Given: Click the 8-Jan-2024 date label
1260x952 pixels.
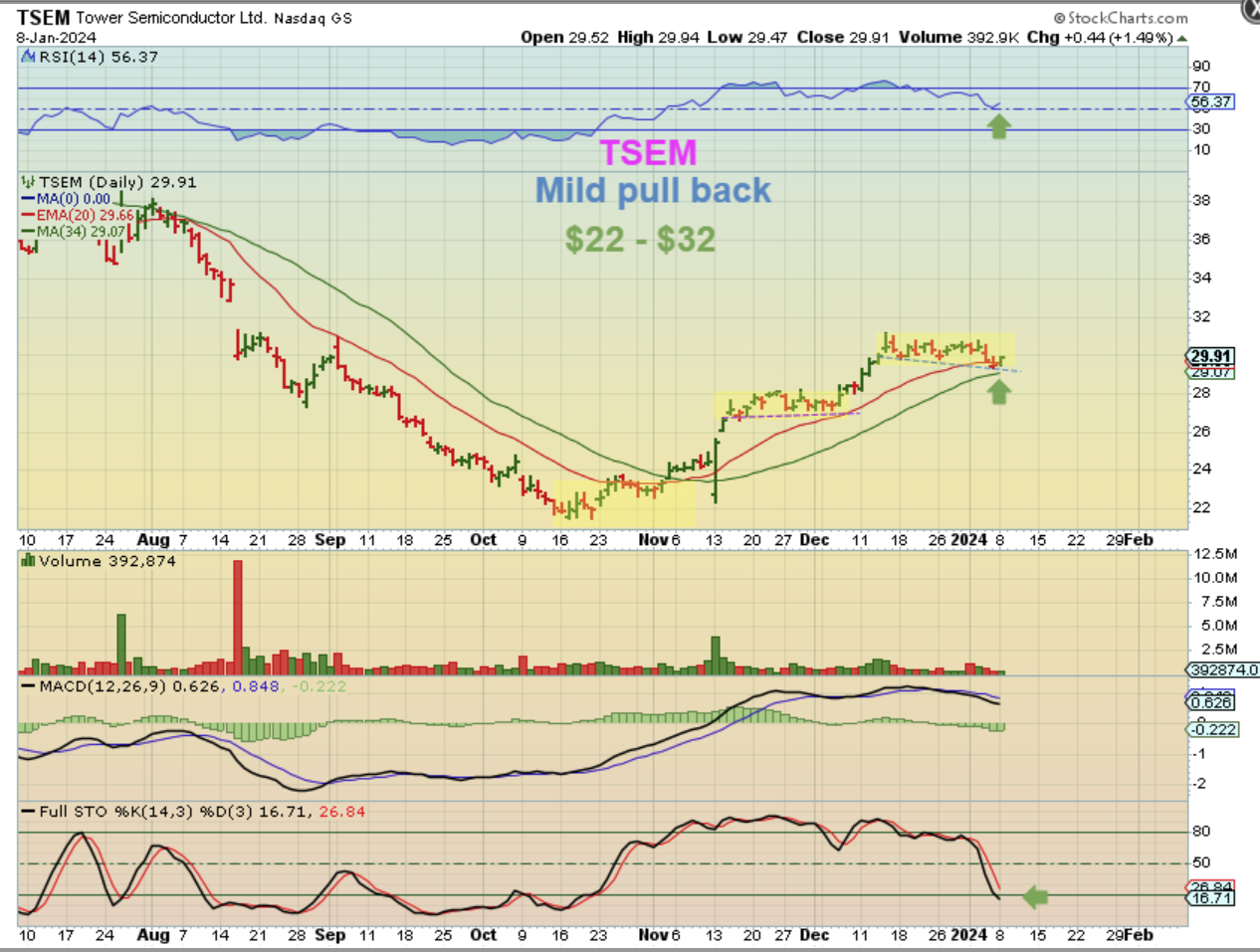Looking at the screenshot, I should (x=57, y=38).
